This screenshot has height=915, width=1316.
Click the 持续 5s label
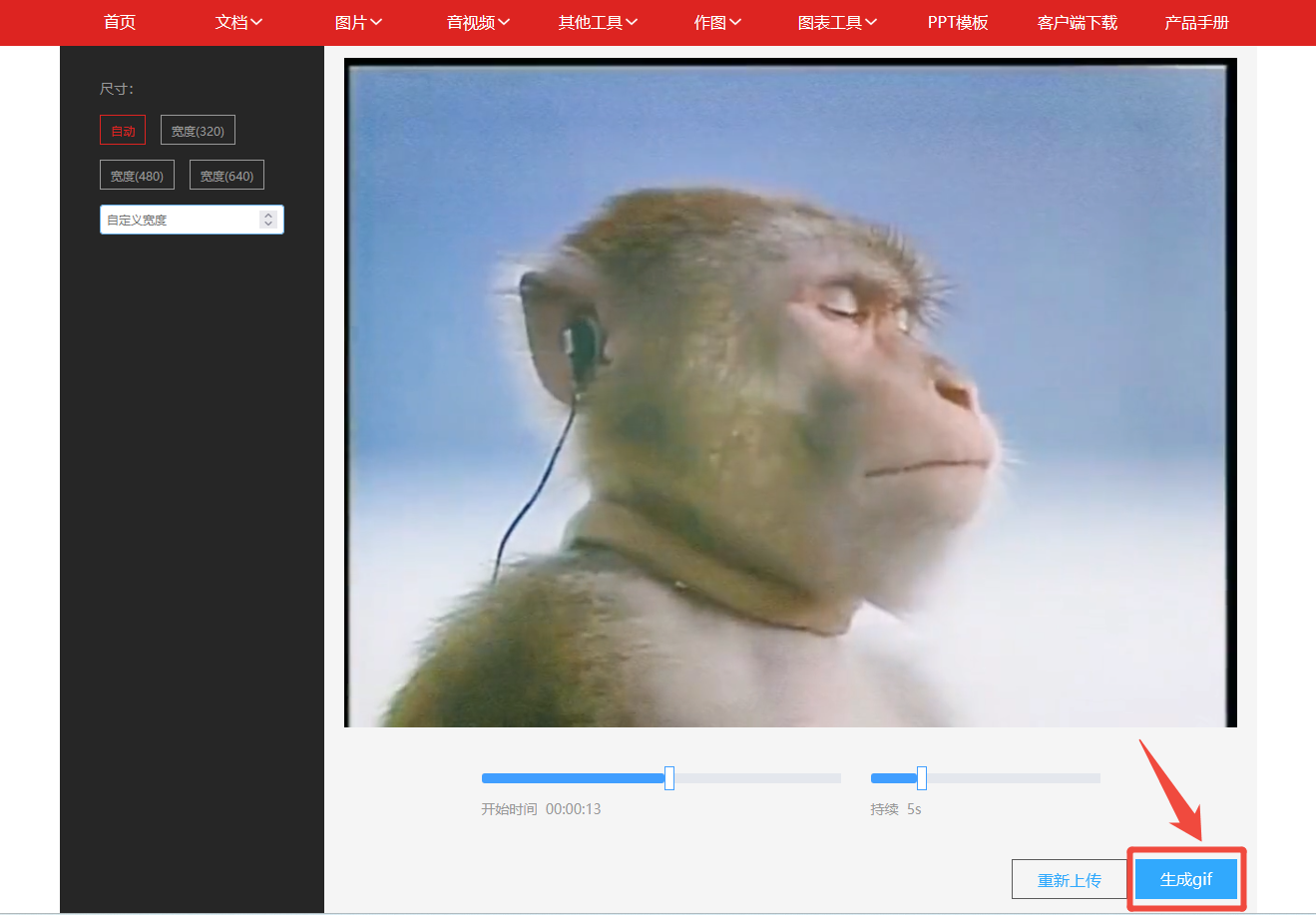point(896,809)
